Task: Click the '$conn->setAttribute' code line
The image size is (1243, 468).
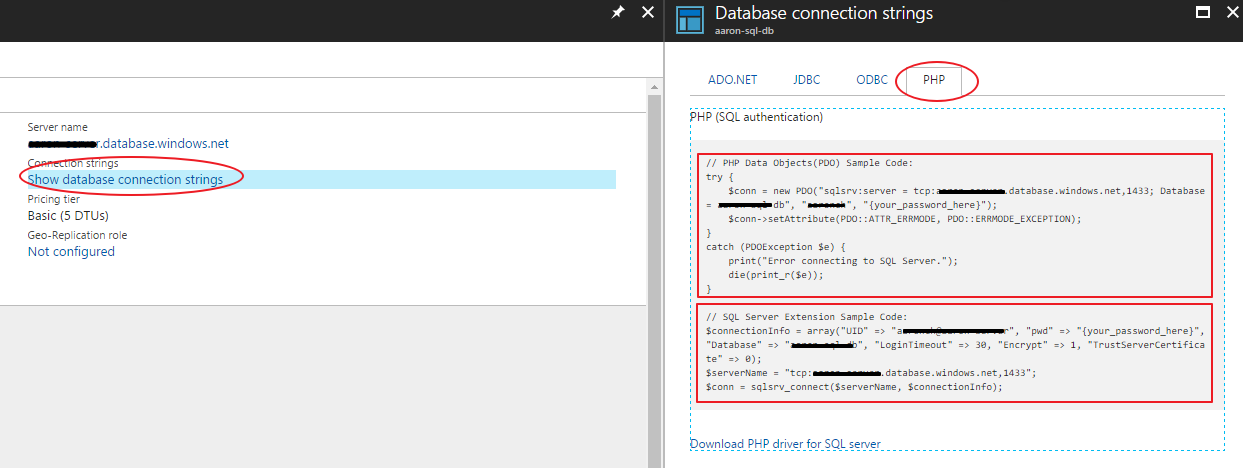Action: pyautogui.click(x=905, y=218)
